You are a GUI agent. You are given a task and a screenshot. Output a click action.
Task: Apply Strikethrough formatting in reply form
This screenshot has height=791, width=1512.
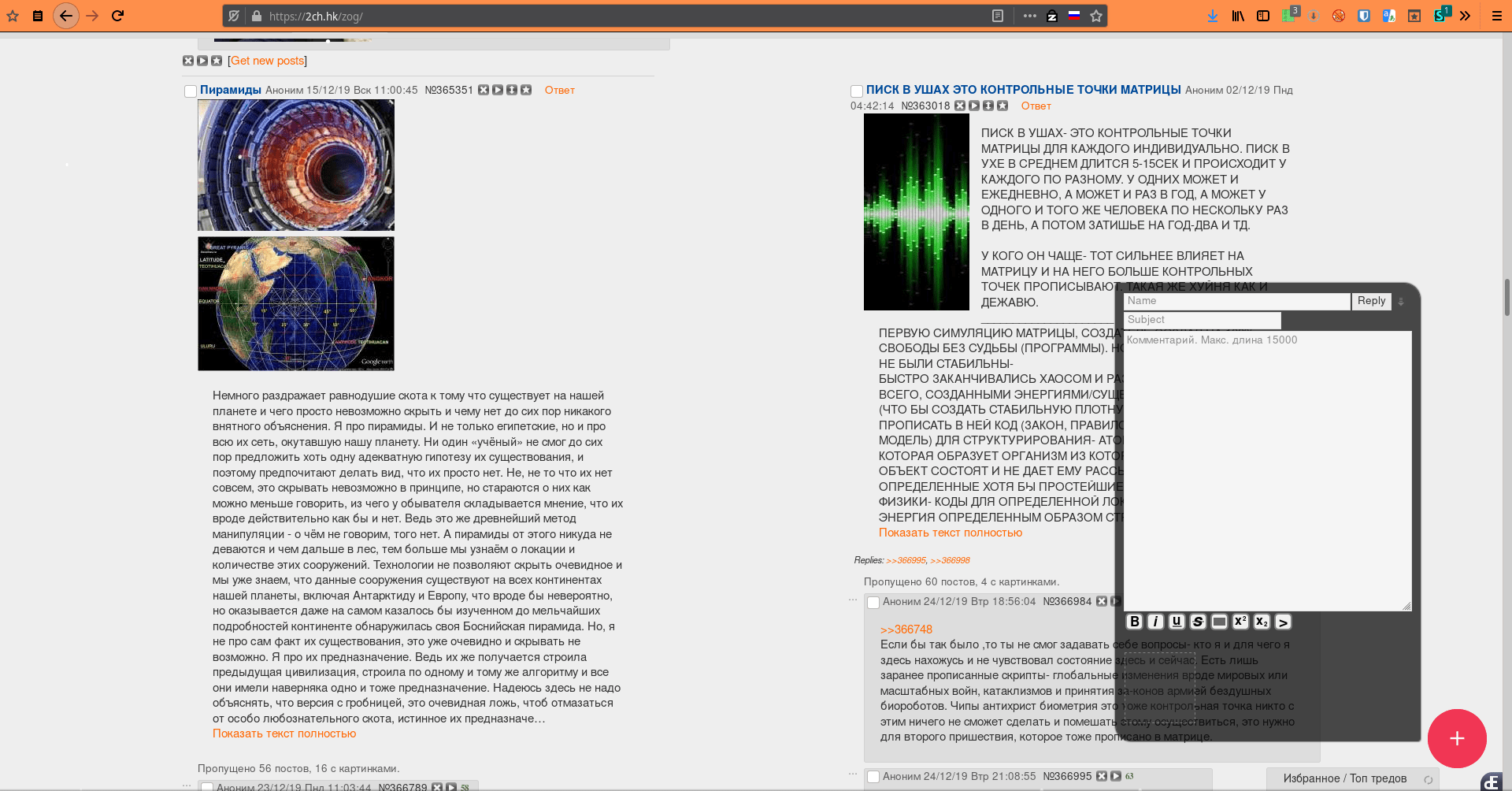coord(1199,622)
